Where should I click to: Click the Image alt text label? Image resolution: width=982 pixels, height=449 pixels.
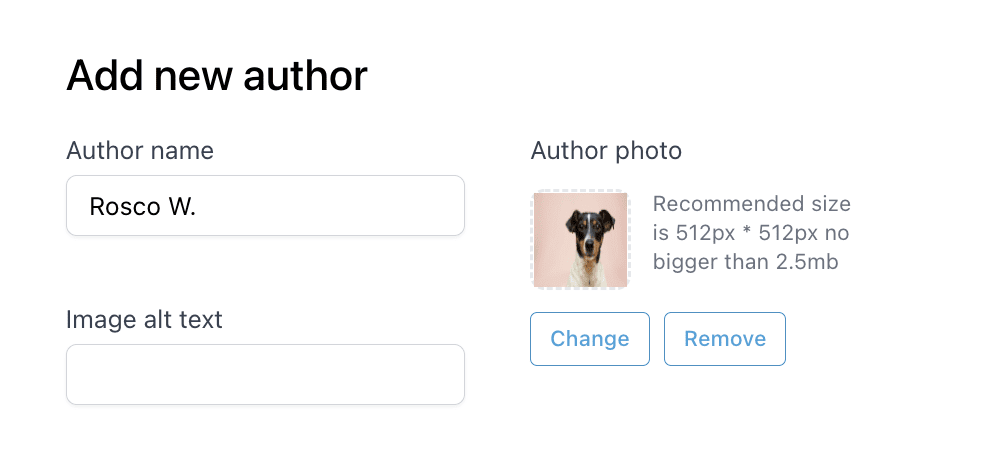tap(144, 320)
